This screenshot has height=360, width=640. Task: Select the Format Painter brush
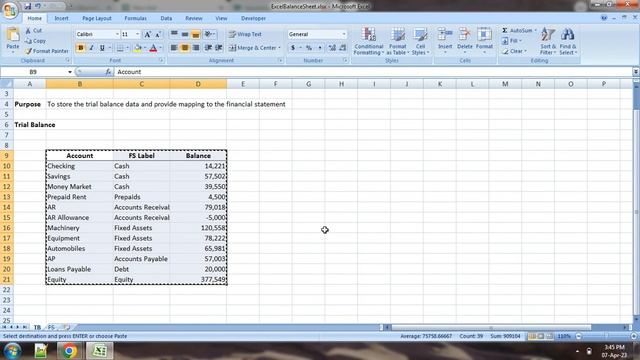pos(47,51)
